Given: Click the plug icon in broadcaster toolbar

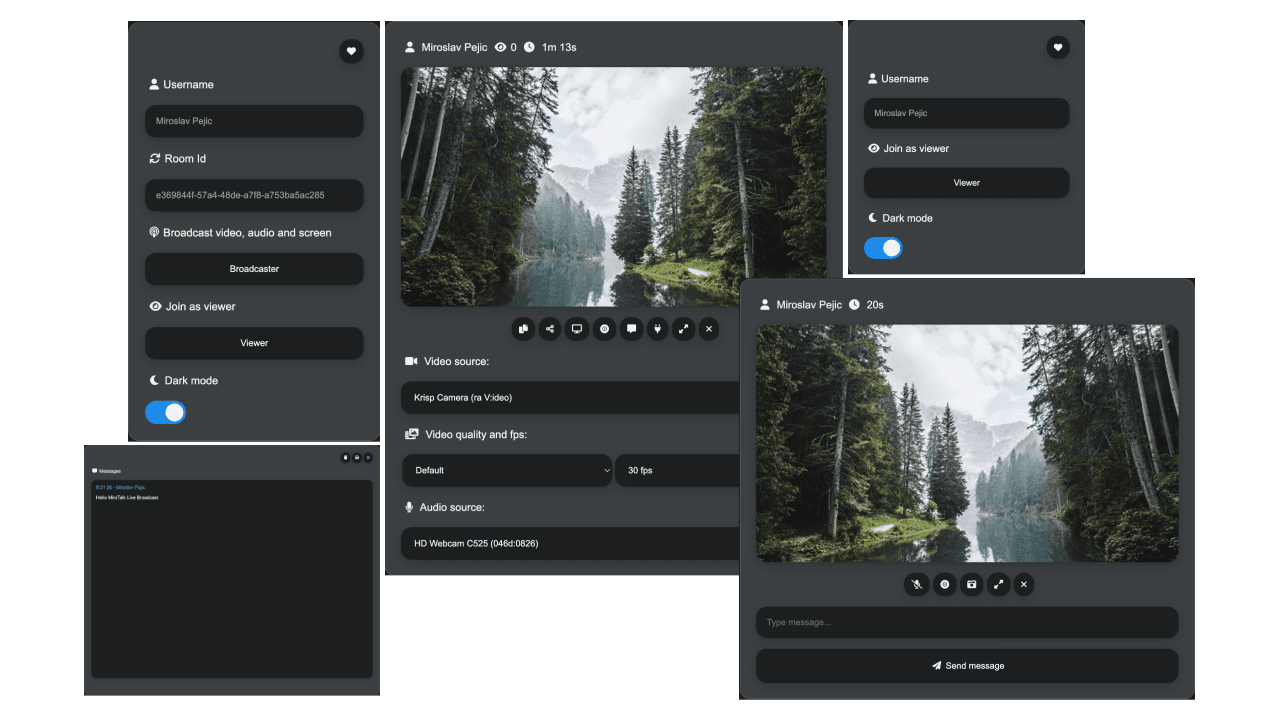Looking at the screenshot, I should click(x=657, y=329).
